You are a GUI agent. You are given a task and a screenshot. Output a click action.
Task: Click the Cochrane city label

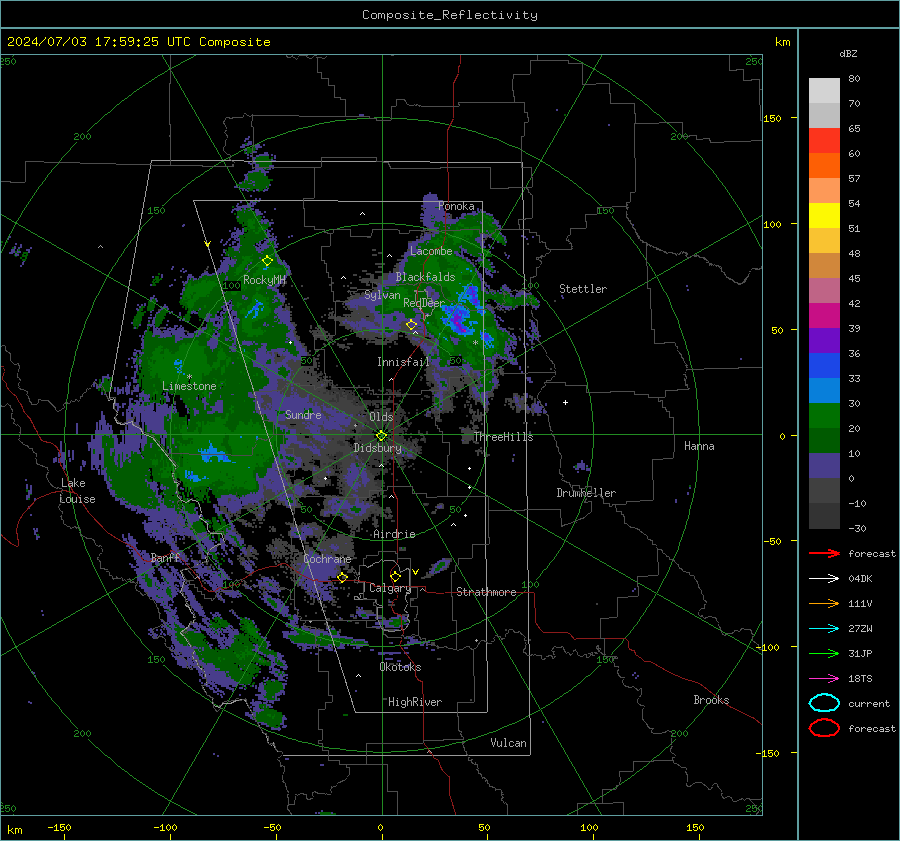point(327,559)
